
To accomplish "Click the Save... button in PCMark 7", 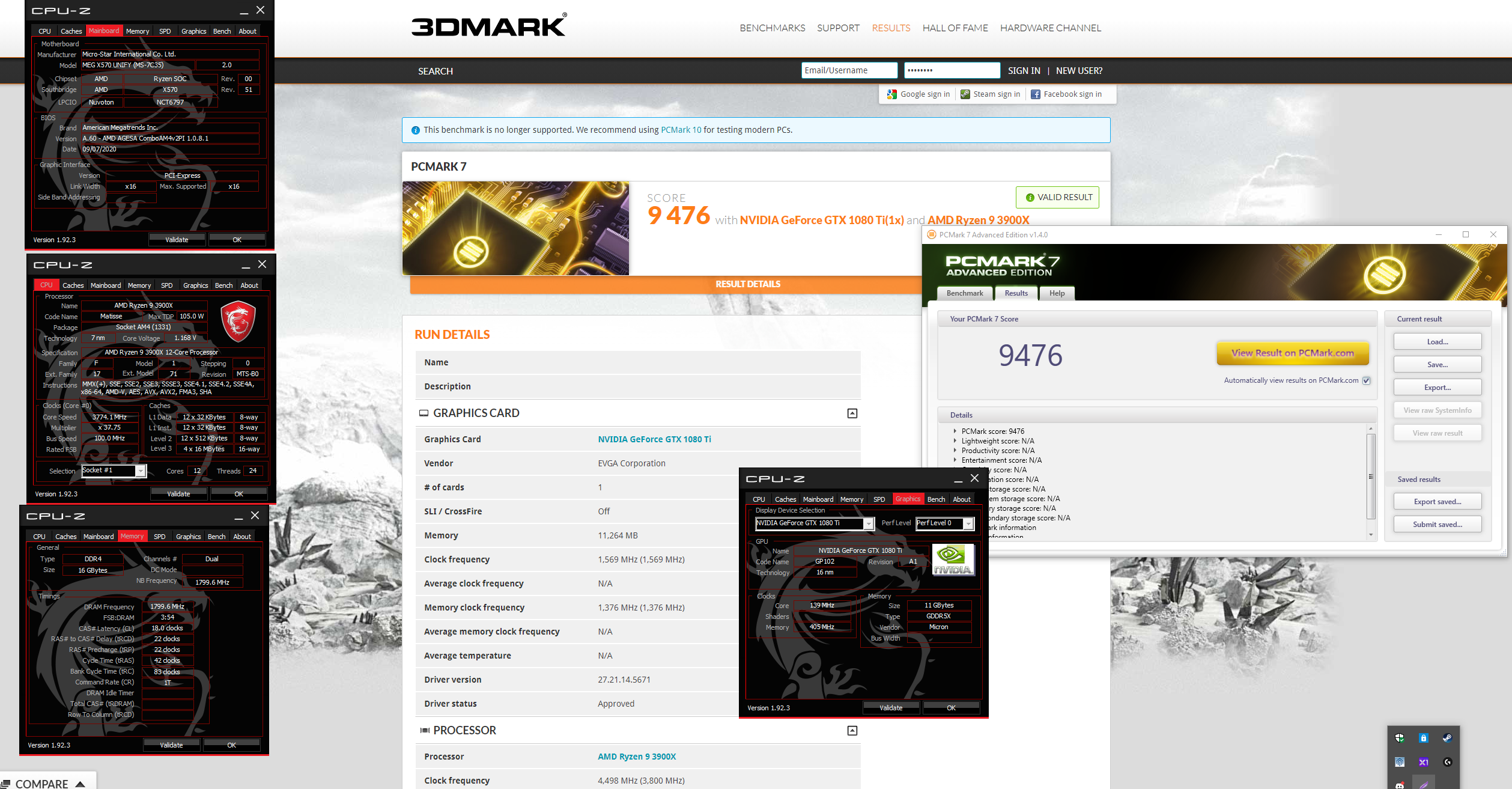I will point(1438,365).
